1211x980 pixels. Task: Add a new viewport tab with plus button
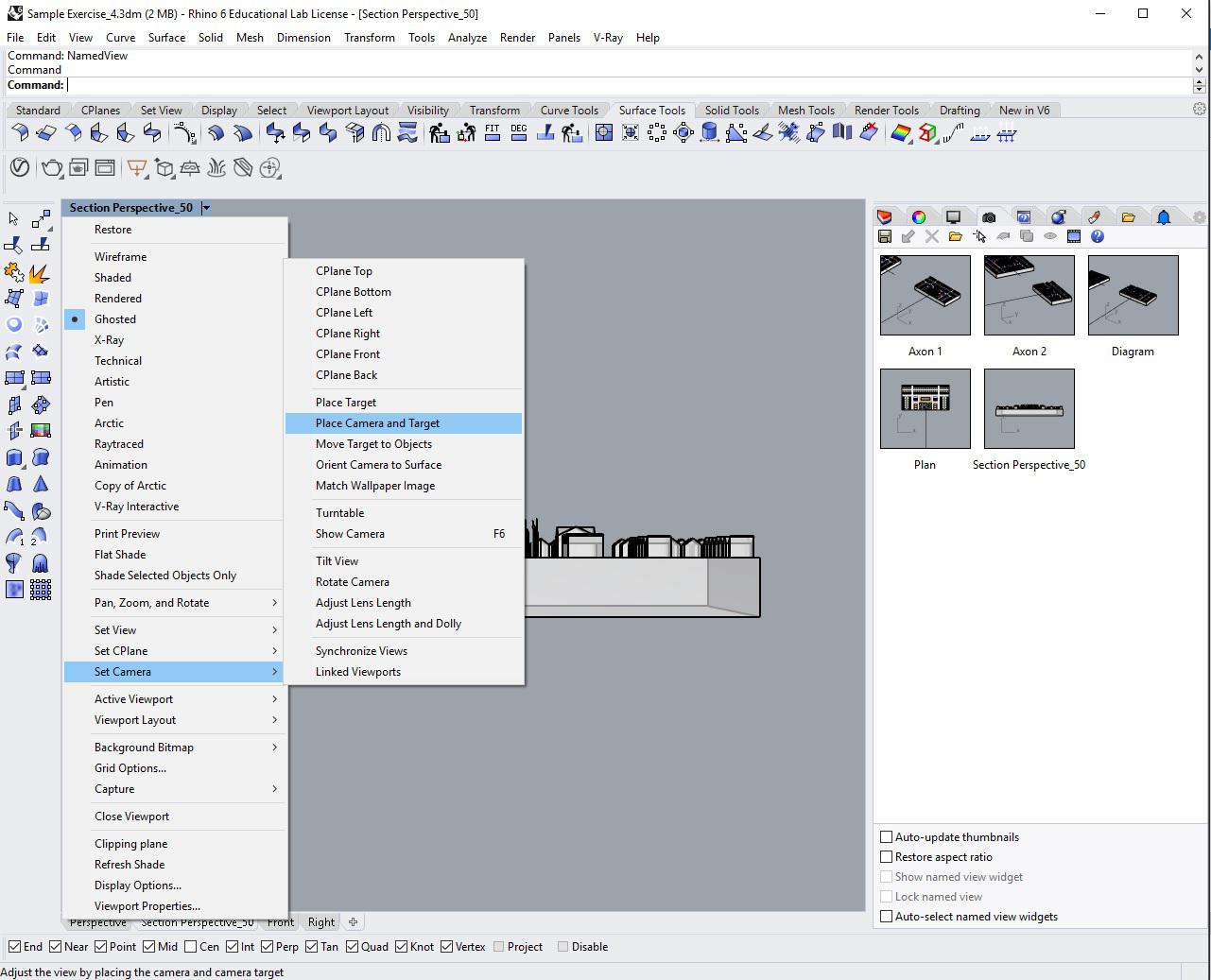[353, 922]
